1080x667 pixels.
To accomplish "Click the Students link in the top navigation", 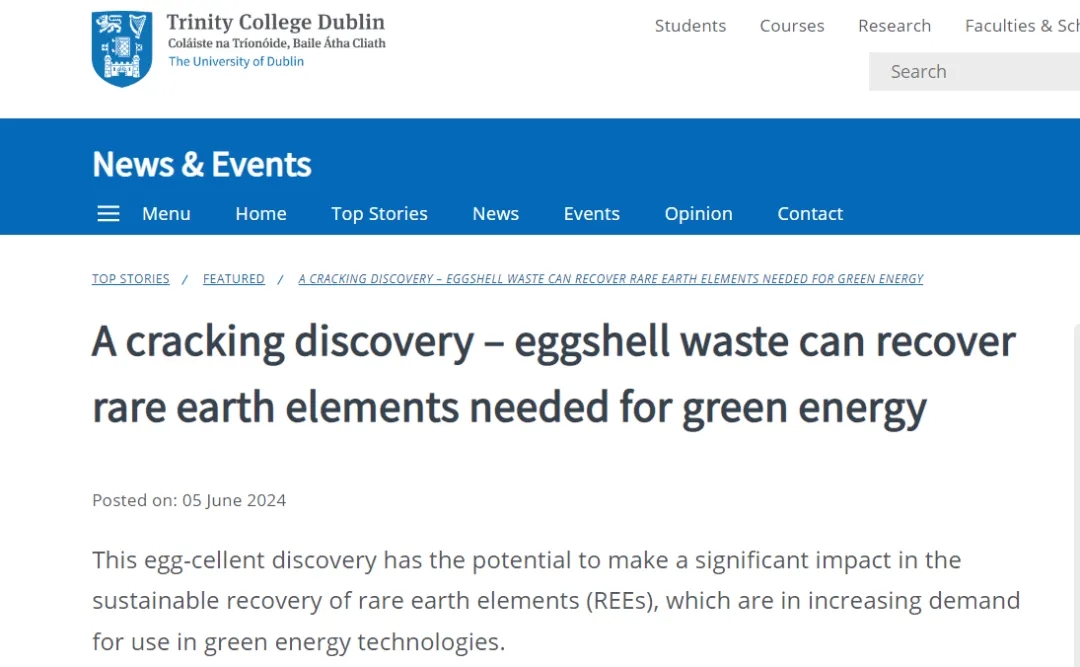I will (x=690, y=26).
